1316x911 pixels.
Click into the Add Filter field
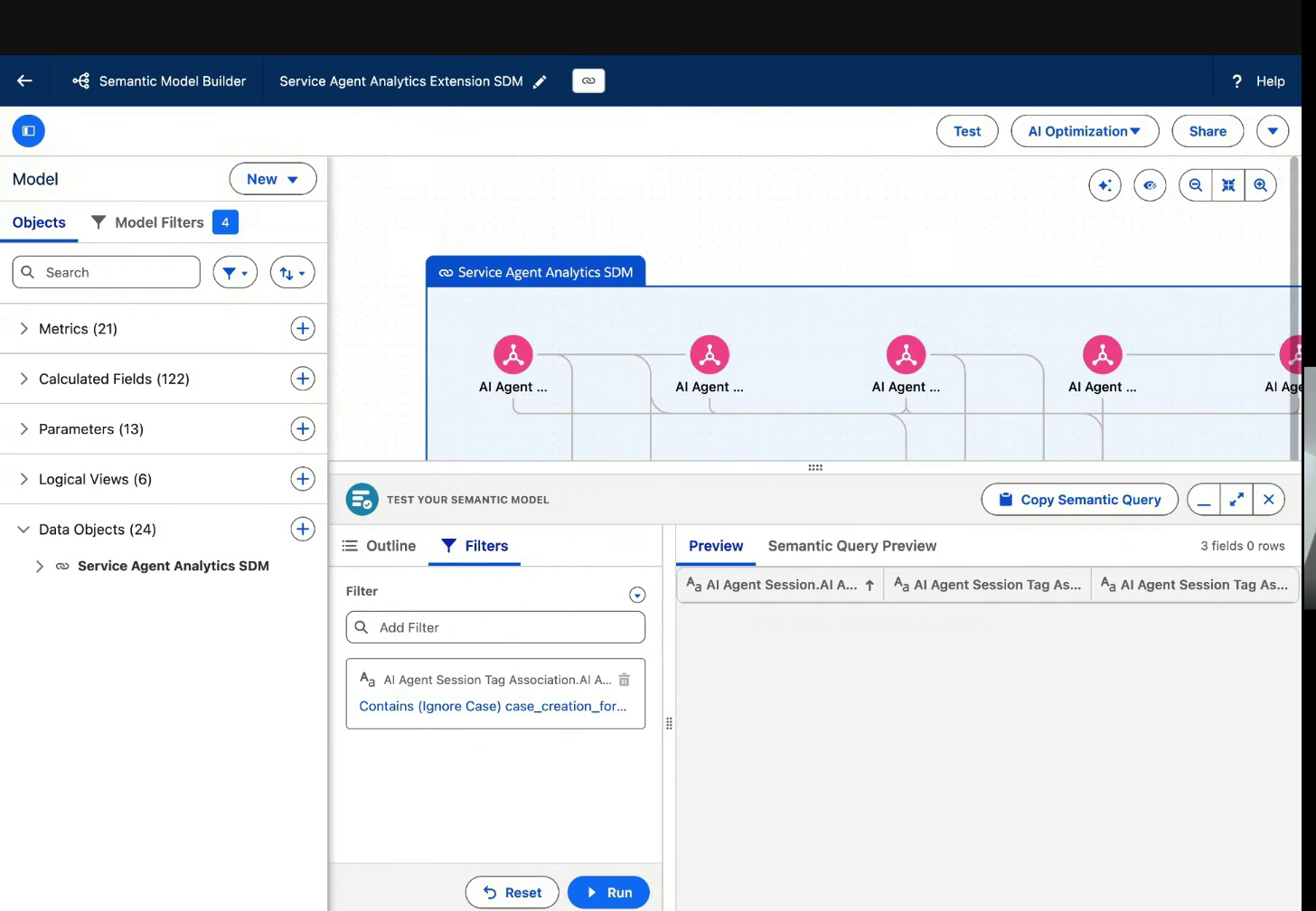[x=495, y=627]
